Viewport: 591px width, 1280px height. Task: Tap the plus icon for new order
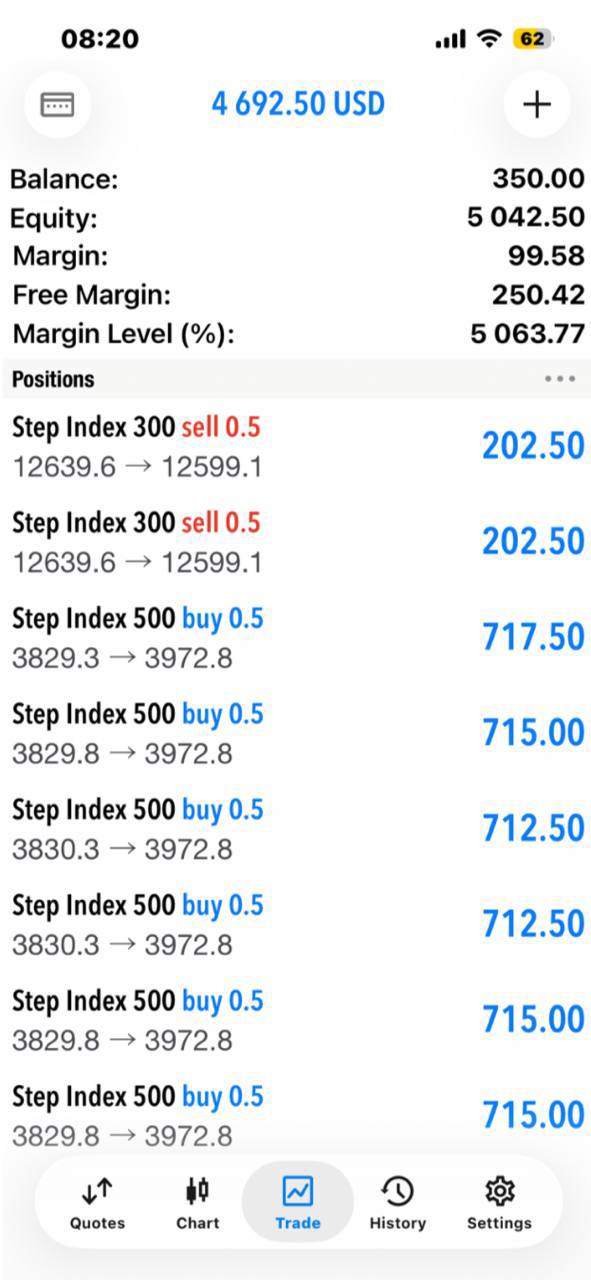(x=537, y=104)
